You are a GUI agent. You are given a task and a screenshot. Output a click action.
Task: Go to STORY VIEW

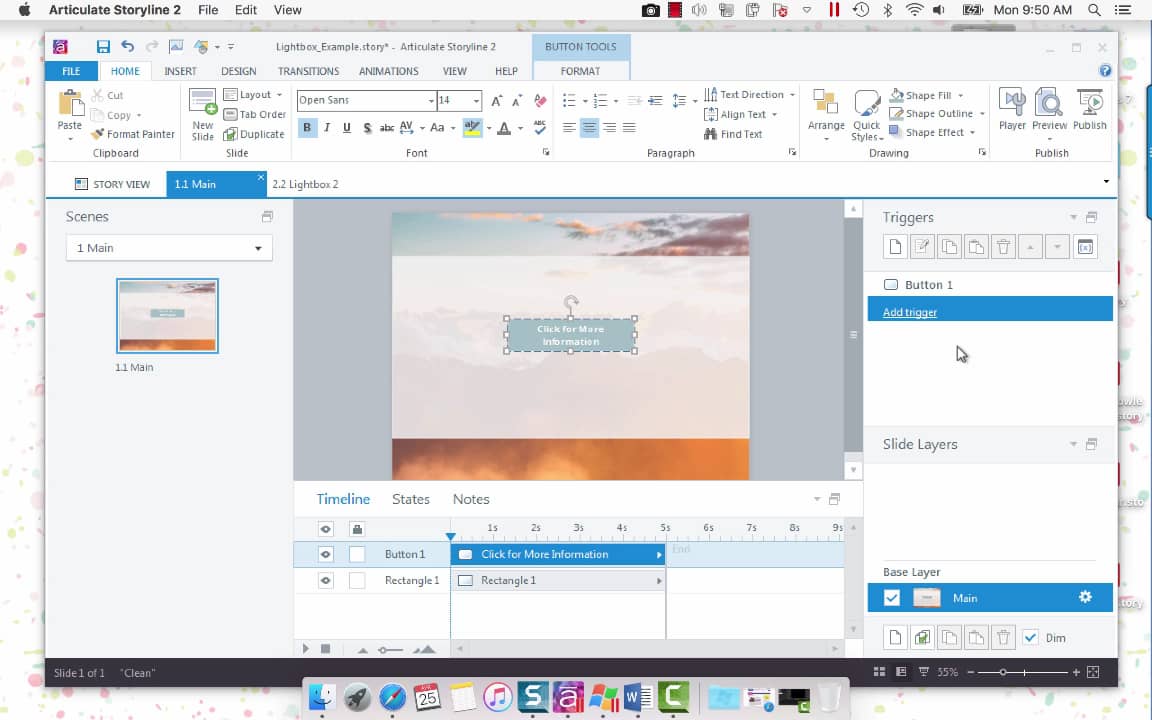(x=112, y=184)
